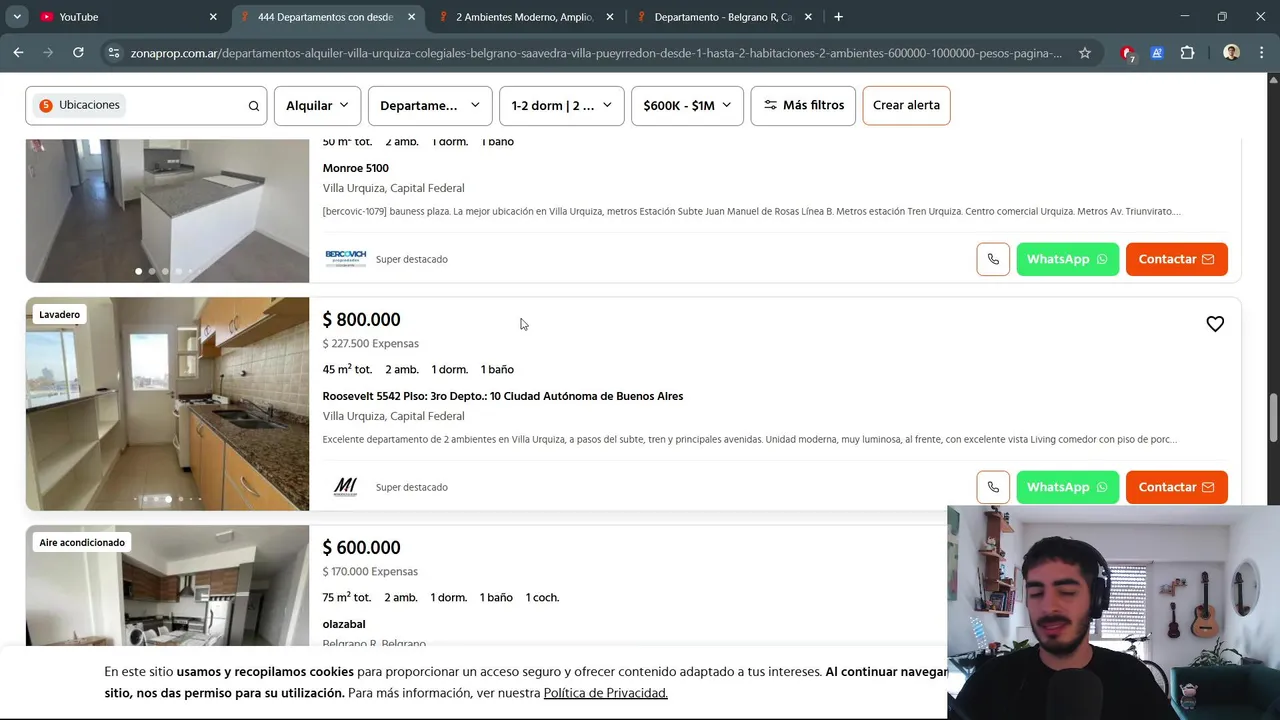Open the Chrome profile avatar
This screenshot has height=720, width=1280.
pos(1231,53)
